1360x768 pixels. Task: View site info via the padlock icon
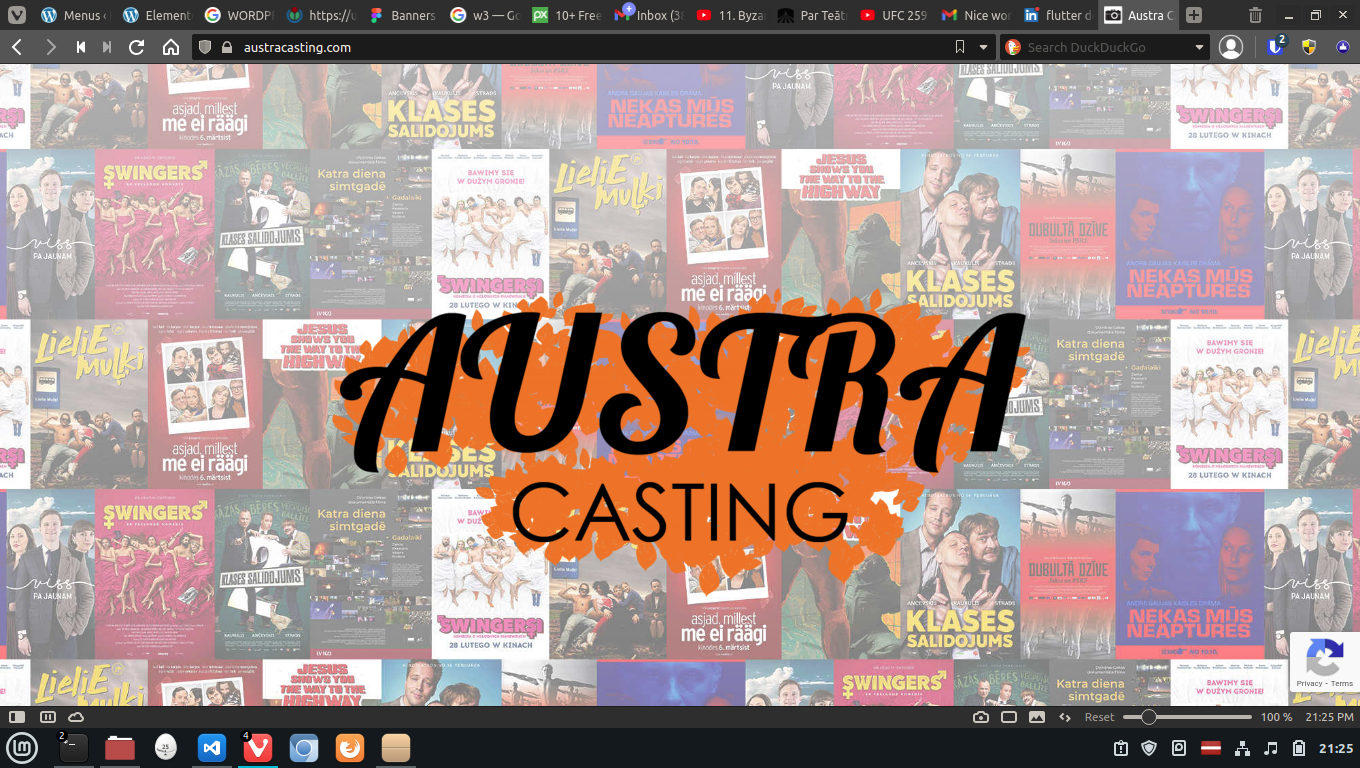pyautogui.click(x=227, y=47)
